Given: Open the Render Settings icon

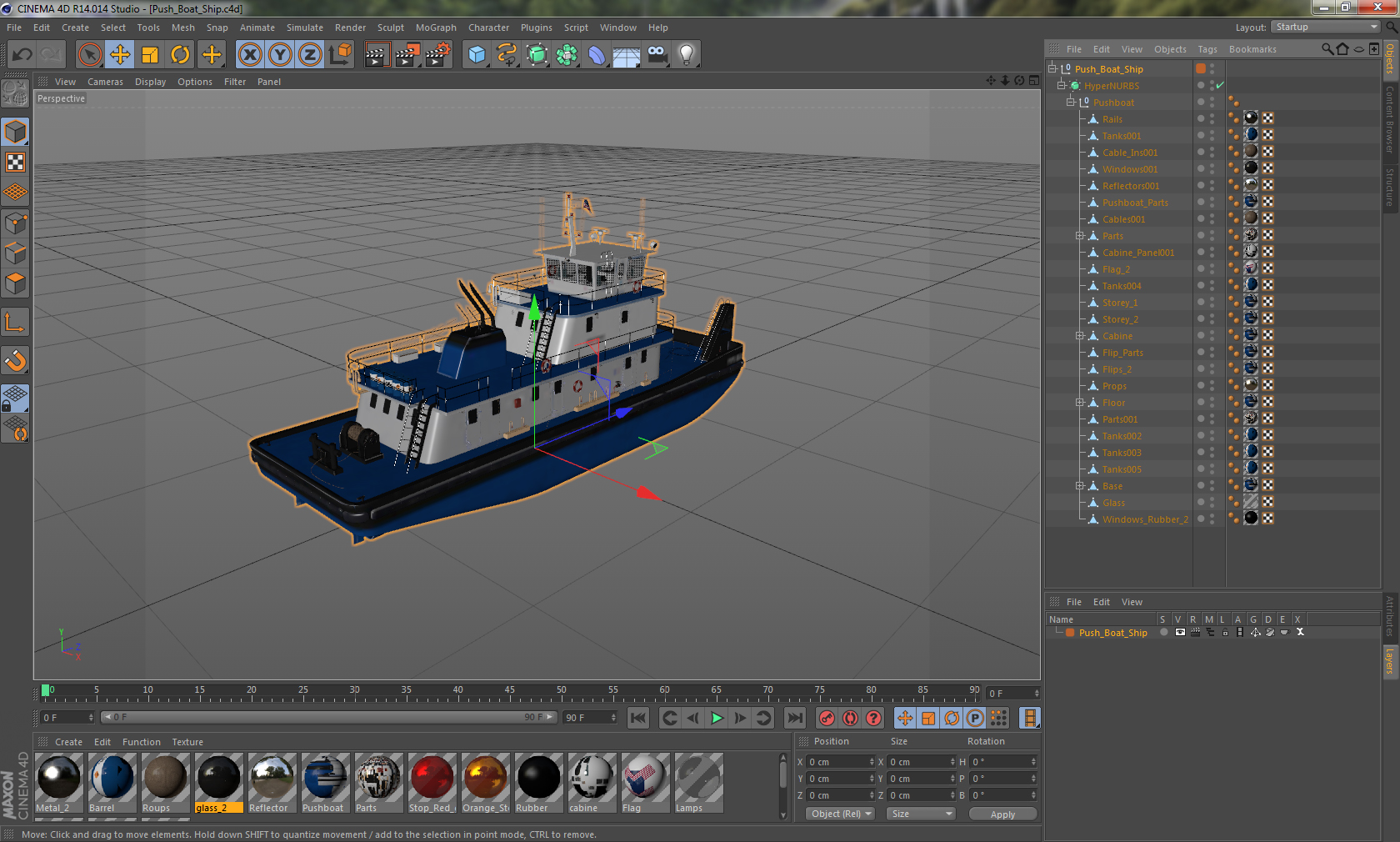Looking at the screenshot, I should [x=438, y=55].
